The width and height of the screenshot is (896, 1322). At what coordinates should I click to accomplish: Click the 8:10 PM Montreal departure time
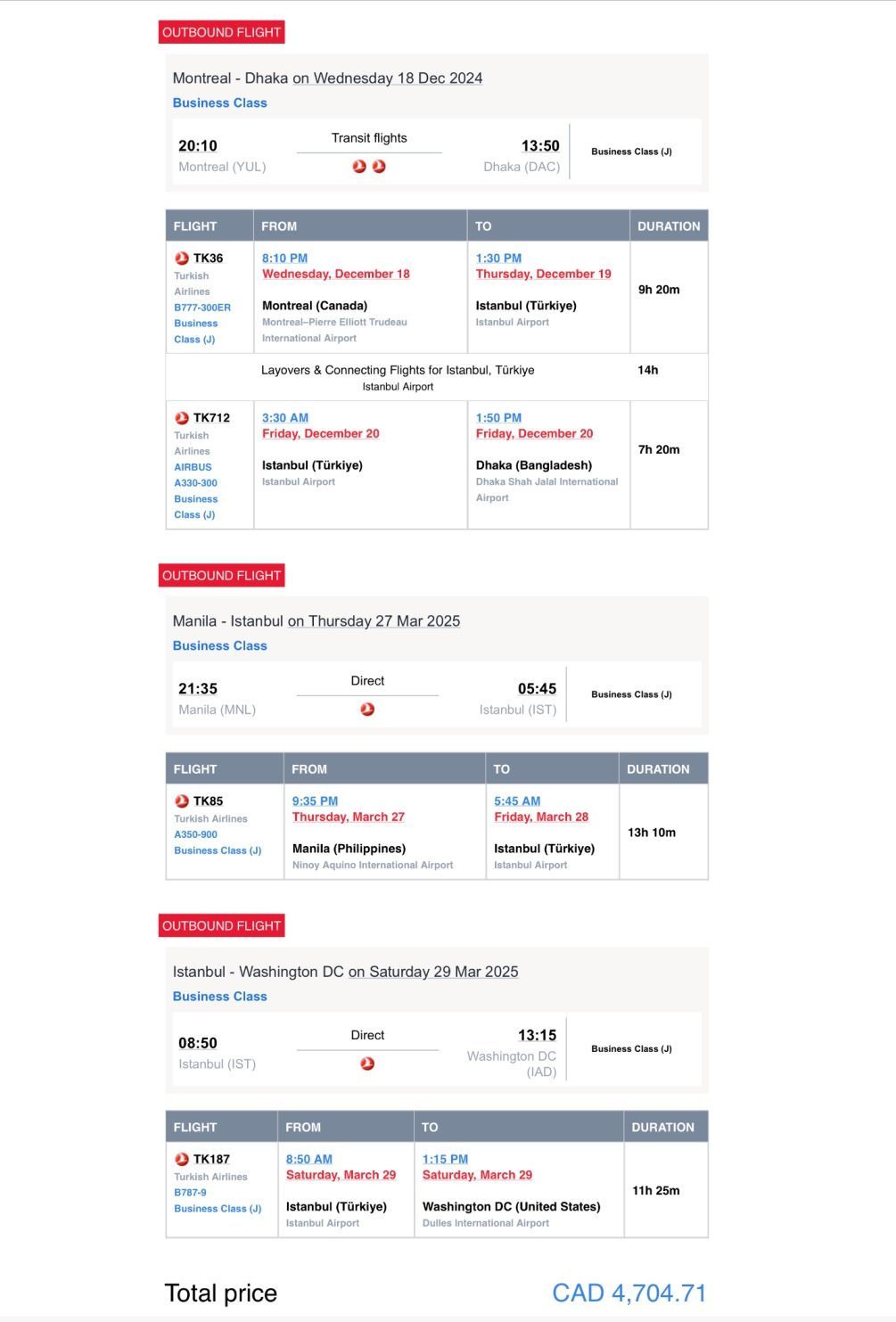pos(284,259)
